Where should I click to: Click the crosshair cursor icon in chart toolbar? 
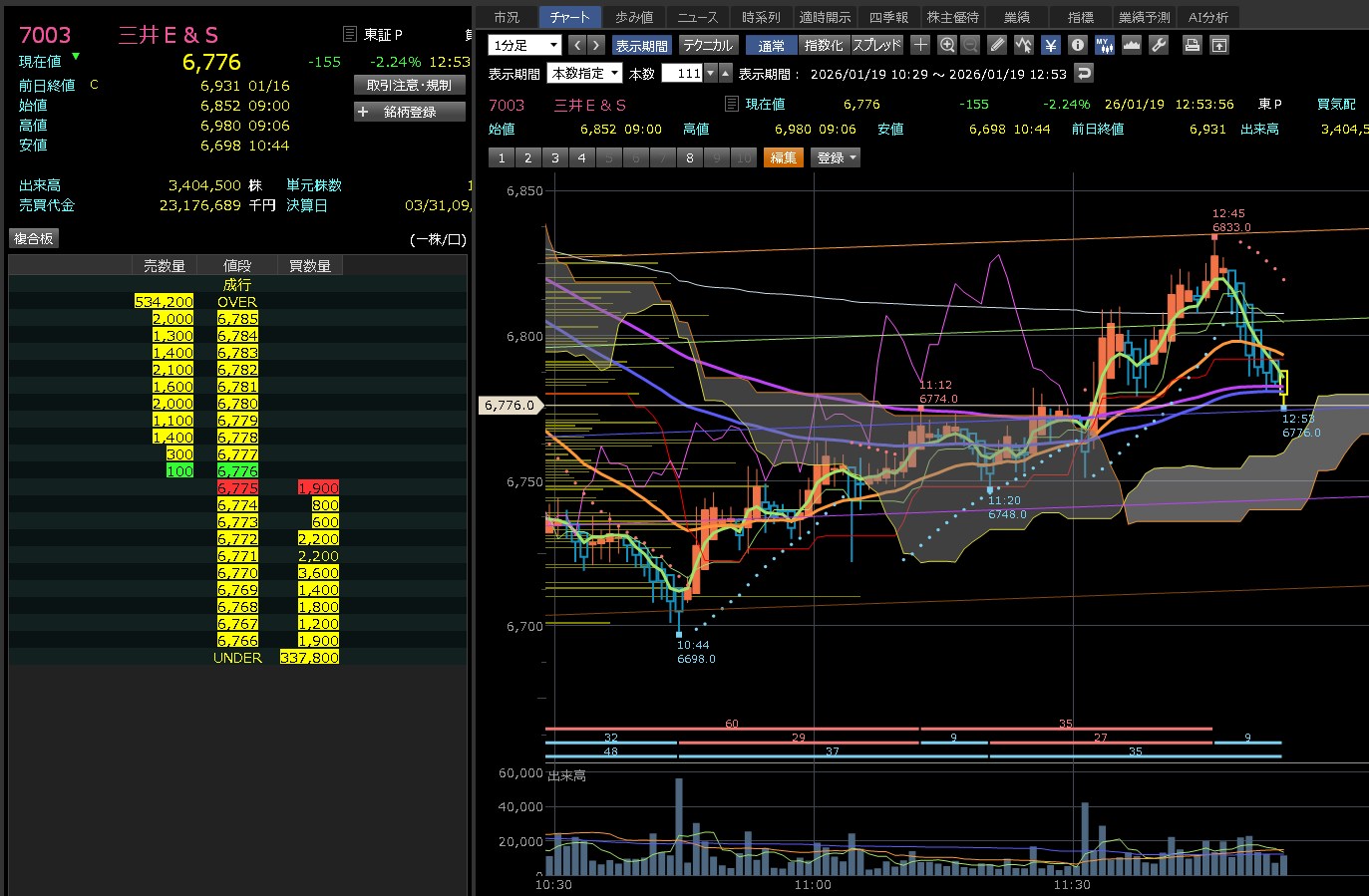point(920,45)
